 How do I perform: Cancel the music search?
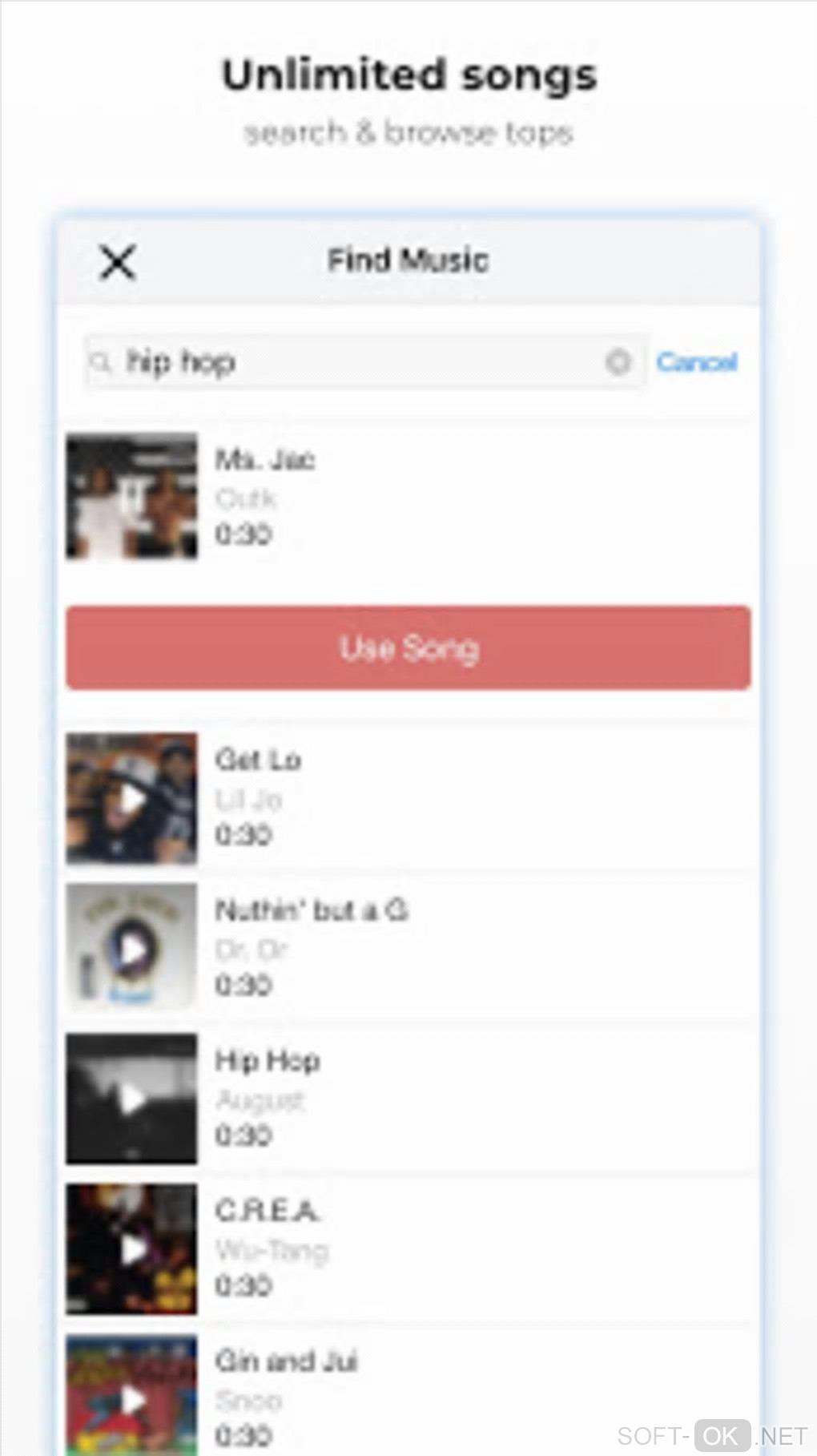click(x=697, y=362)
